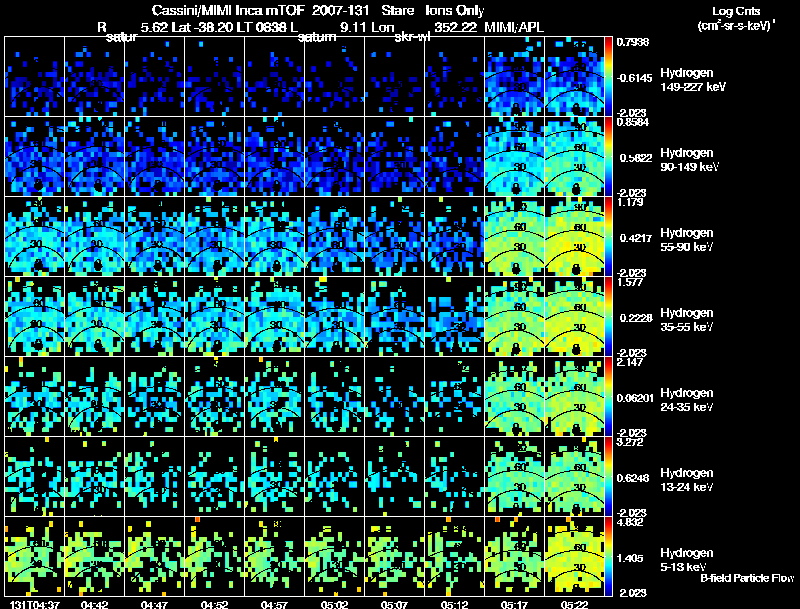Click the "2007-131" day label in the title

click(x=340, y=11)
